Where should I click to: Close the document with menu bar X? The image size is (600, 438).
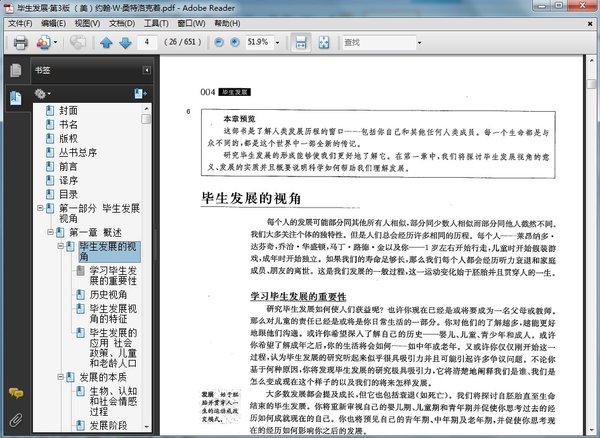point(590,24)
